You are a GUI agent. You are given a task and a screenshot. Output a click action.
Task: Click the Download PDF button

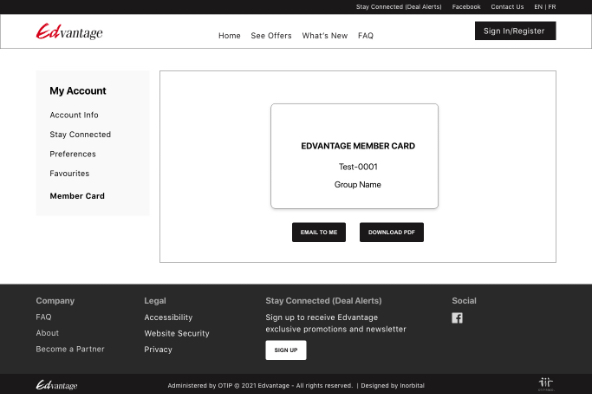[x=392, y=232]
